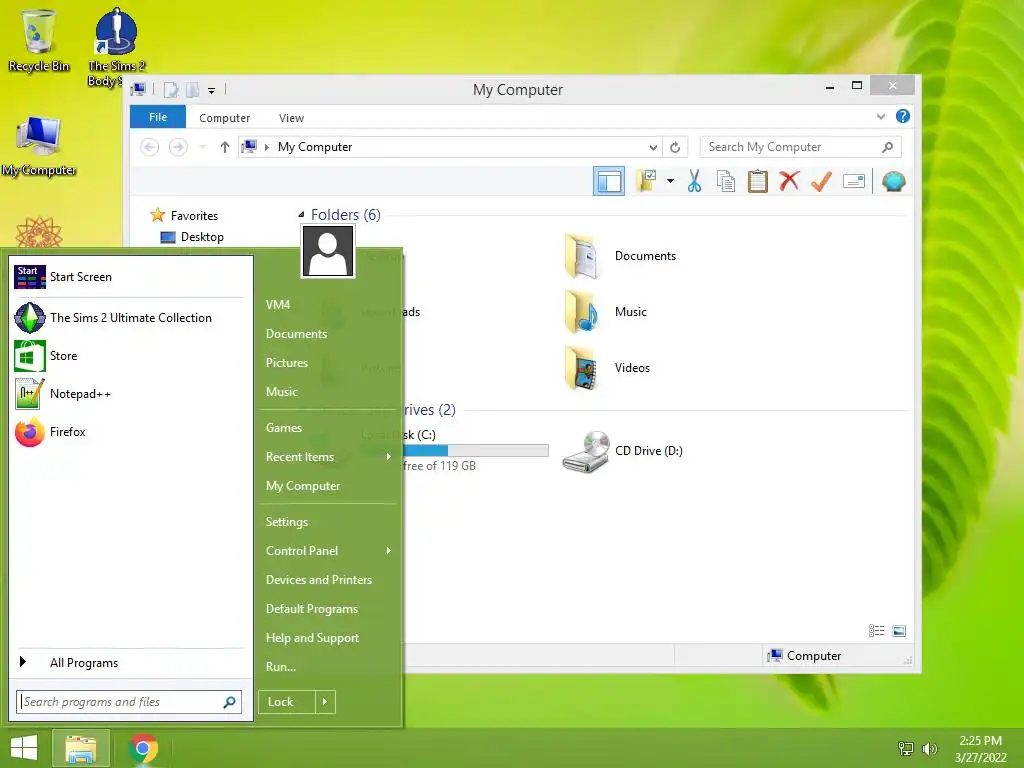Open the Folder Options dropdown arrow
1024x768 pixels.
671,181
